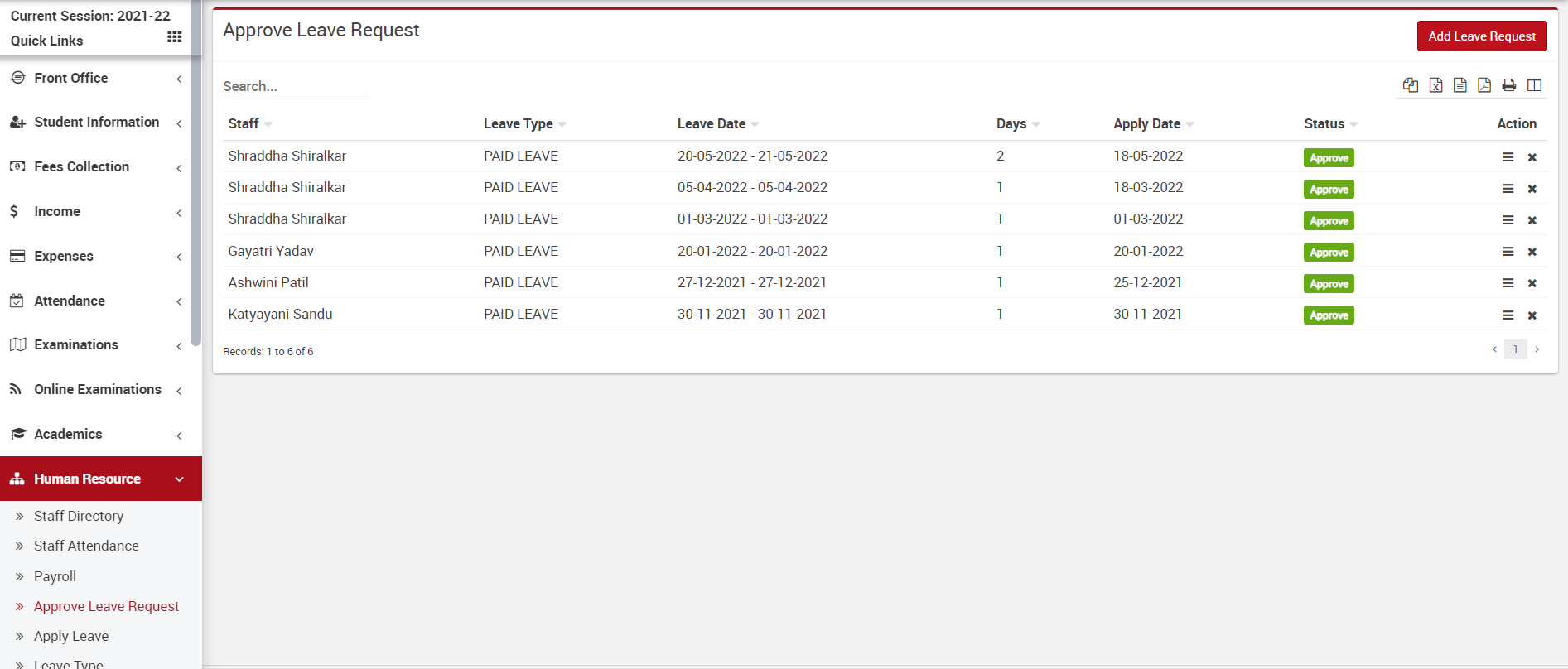View details of Gayatri Yadav's leave request
Screen dimensions: 1568x669
[x=1508, y=252]
